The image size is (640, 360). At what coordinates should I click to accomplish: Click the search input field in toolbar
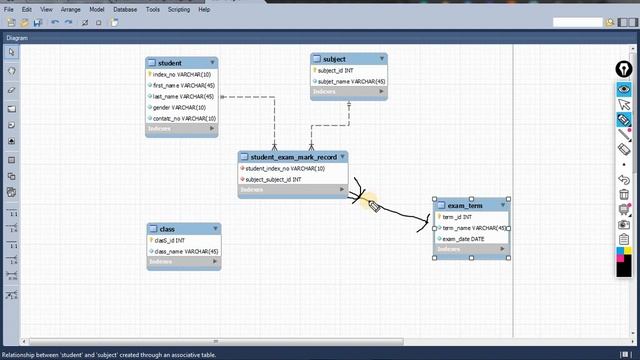click(x=578, y=22)
